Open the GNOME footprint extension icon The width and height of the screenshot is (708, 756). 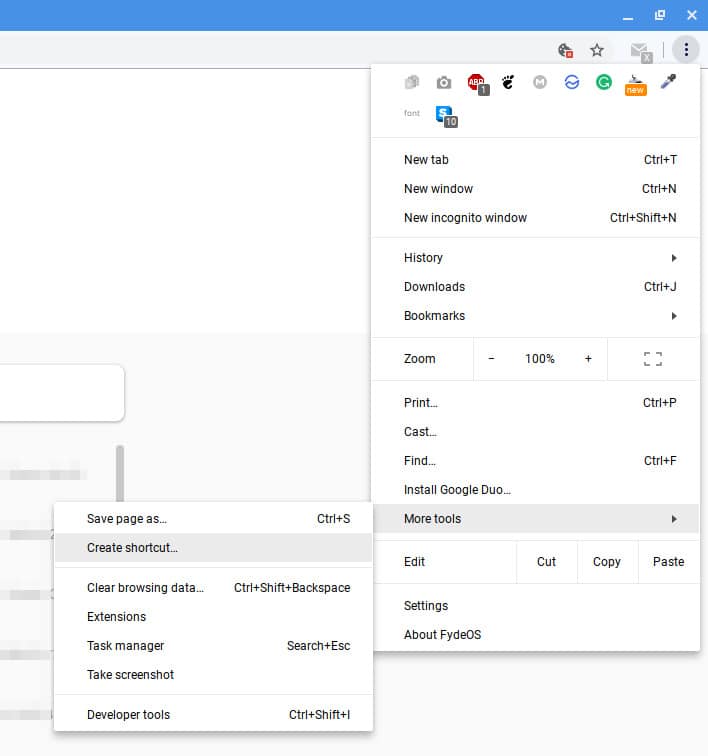point(508,82)
